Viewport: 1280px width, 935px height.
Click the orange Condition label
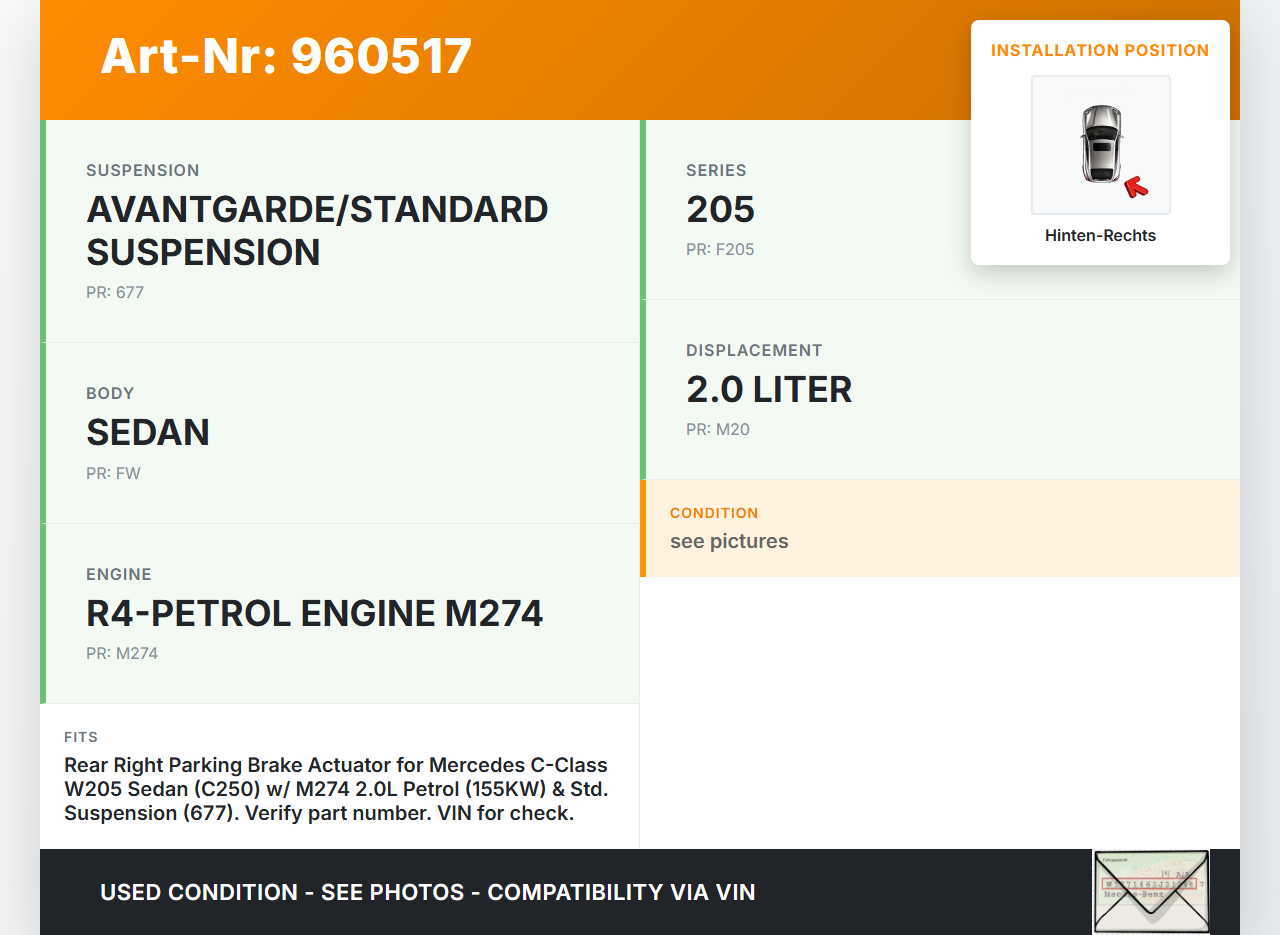click(714, 513)
